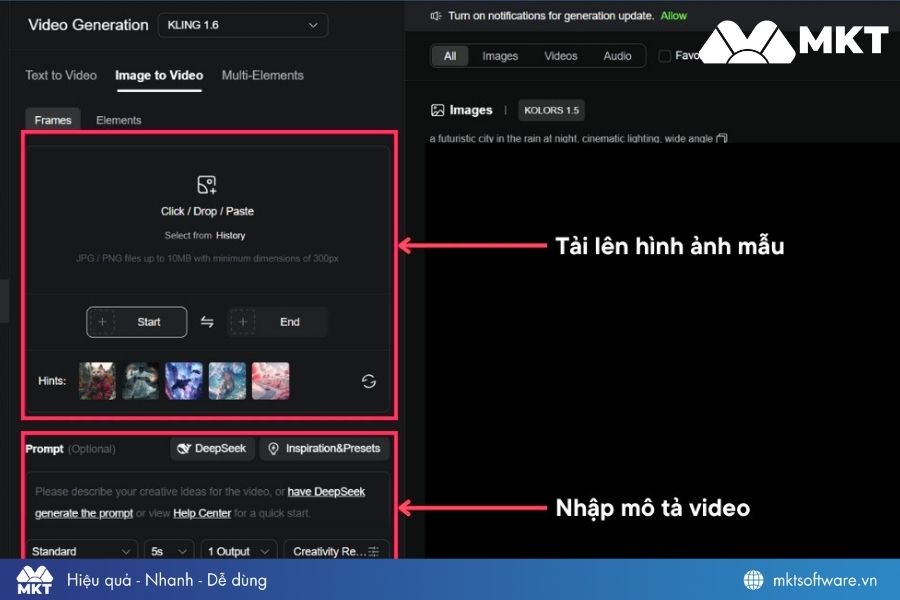900x600 pixels.
Task: Switch to the Text to Video tab
Action: [60, 75]
